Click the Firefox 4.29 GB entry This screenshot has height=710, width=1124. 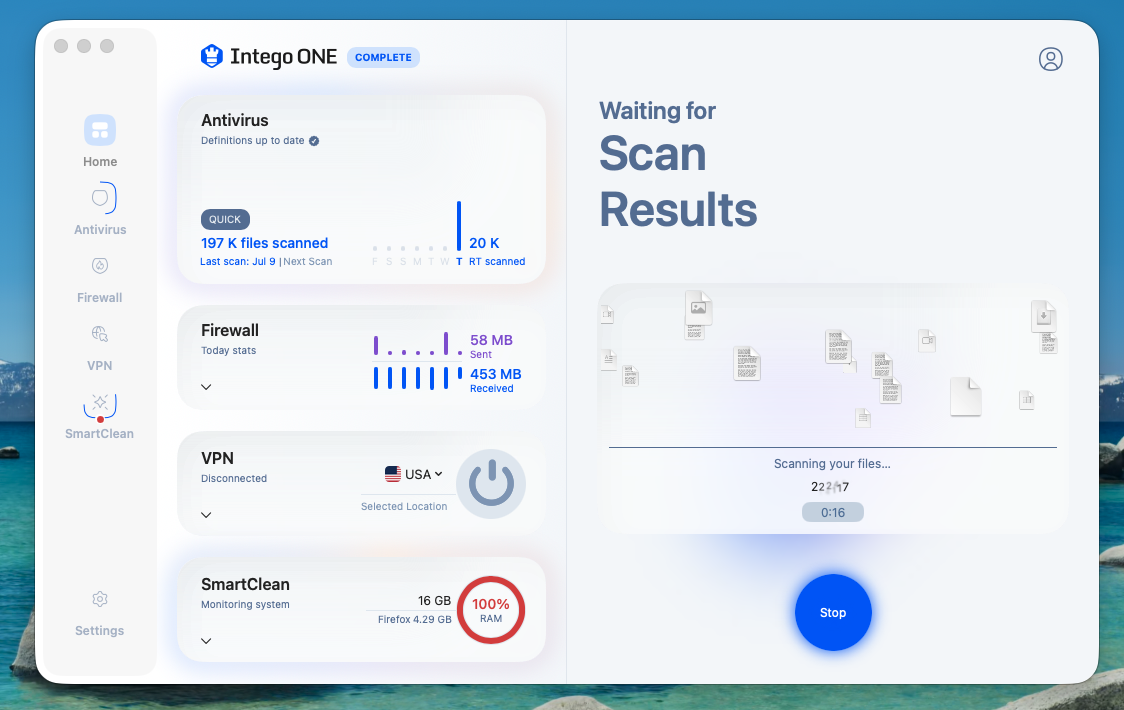[415, 620]
